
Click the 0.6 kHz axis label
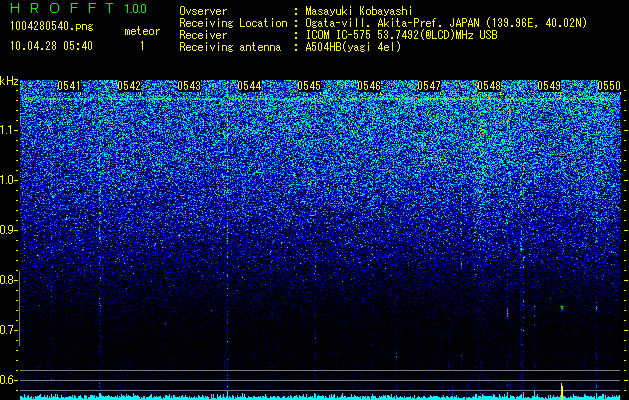(x=7, y=380)
